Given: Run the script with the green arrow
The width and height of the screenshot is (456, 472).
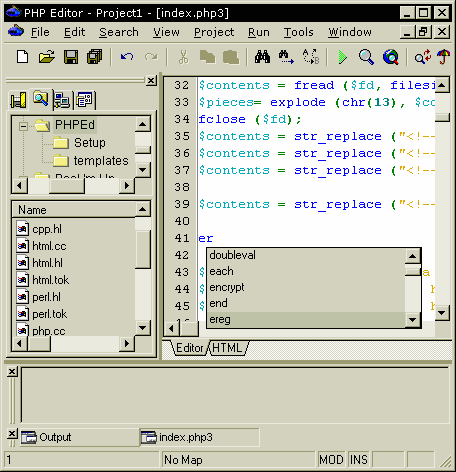Looking at the screenshot, I should coord(342,57).
